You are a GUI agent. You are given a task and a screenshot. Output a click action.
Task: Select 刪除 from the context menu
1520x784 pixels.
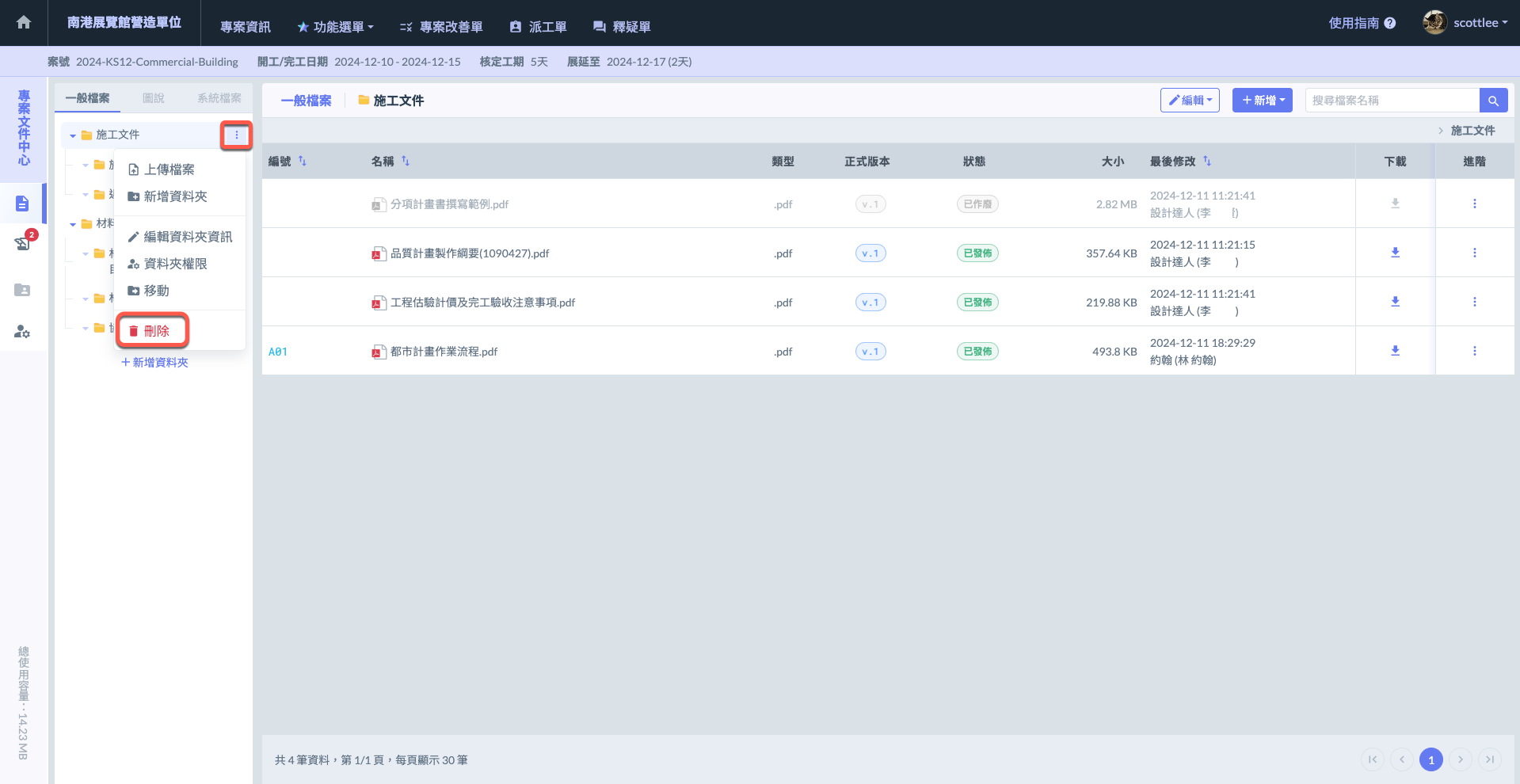154,331
